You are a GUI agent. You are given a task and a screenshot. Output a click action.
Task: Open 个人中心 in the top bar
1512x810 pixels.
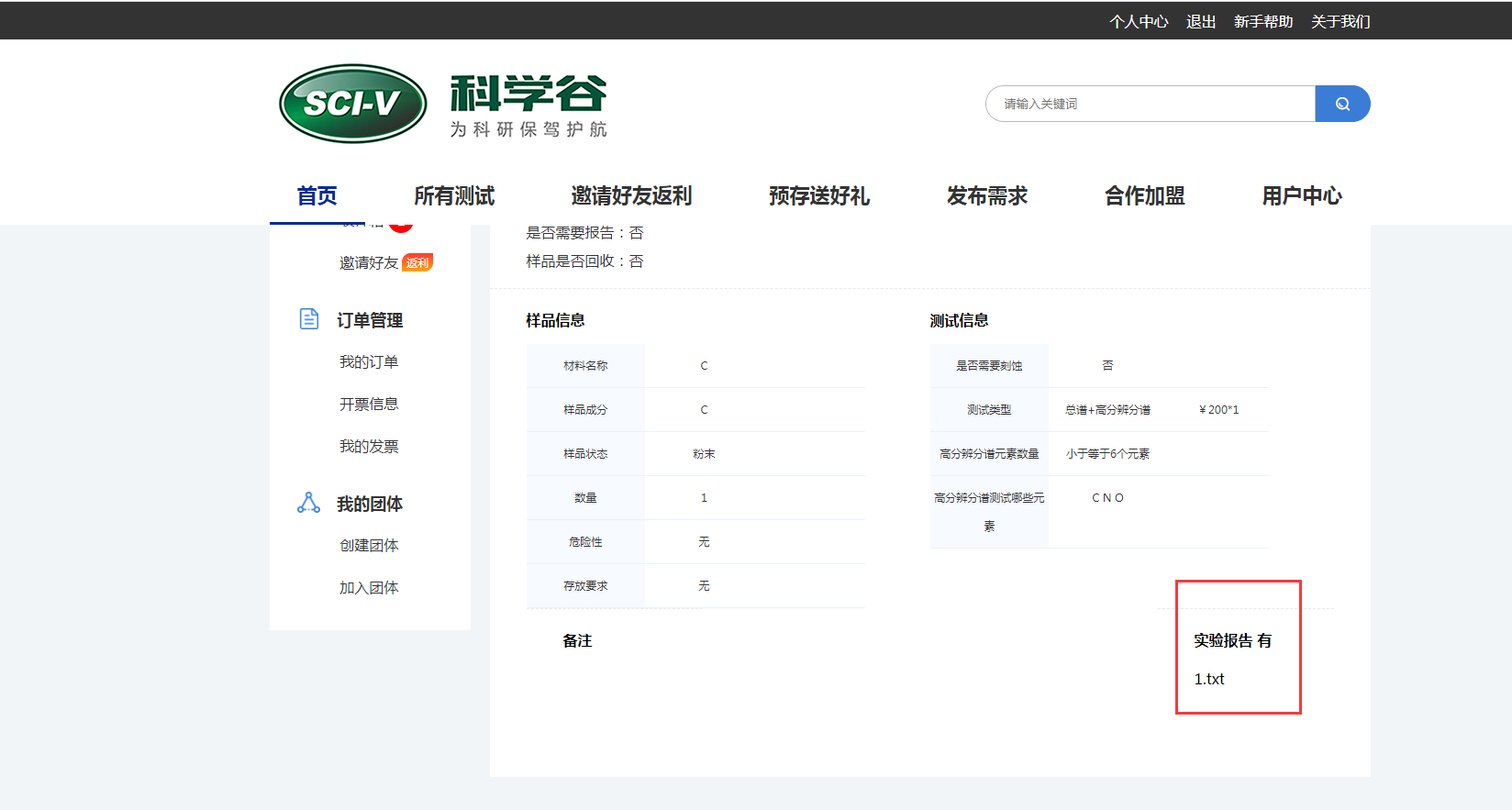click(1138, 21)
